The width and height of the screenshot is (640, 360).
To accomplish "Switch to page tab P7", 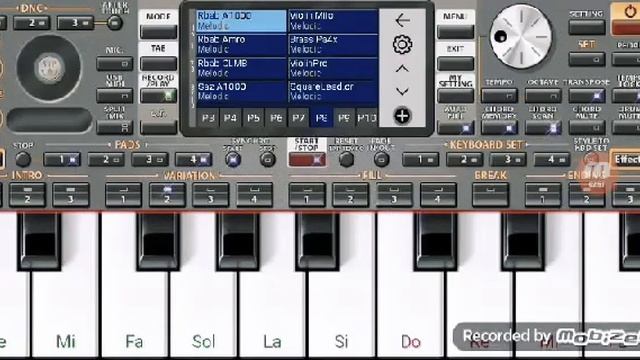I will tap(299, 118).
